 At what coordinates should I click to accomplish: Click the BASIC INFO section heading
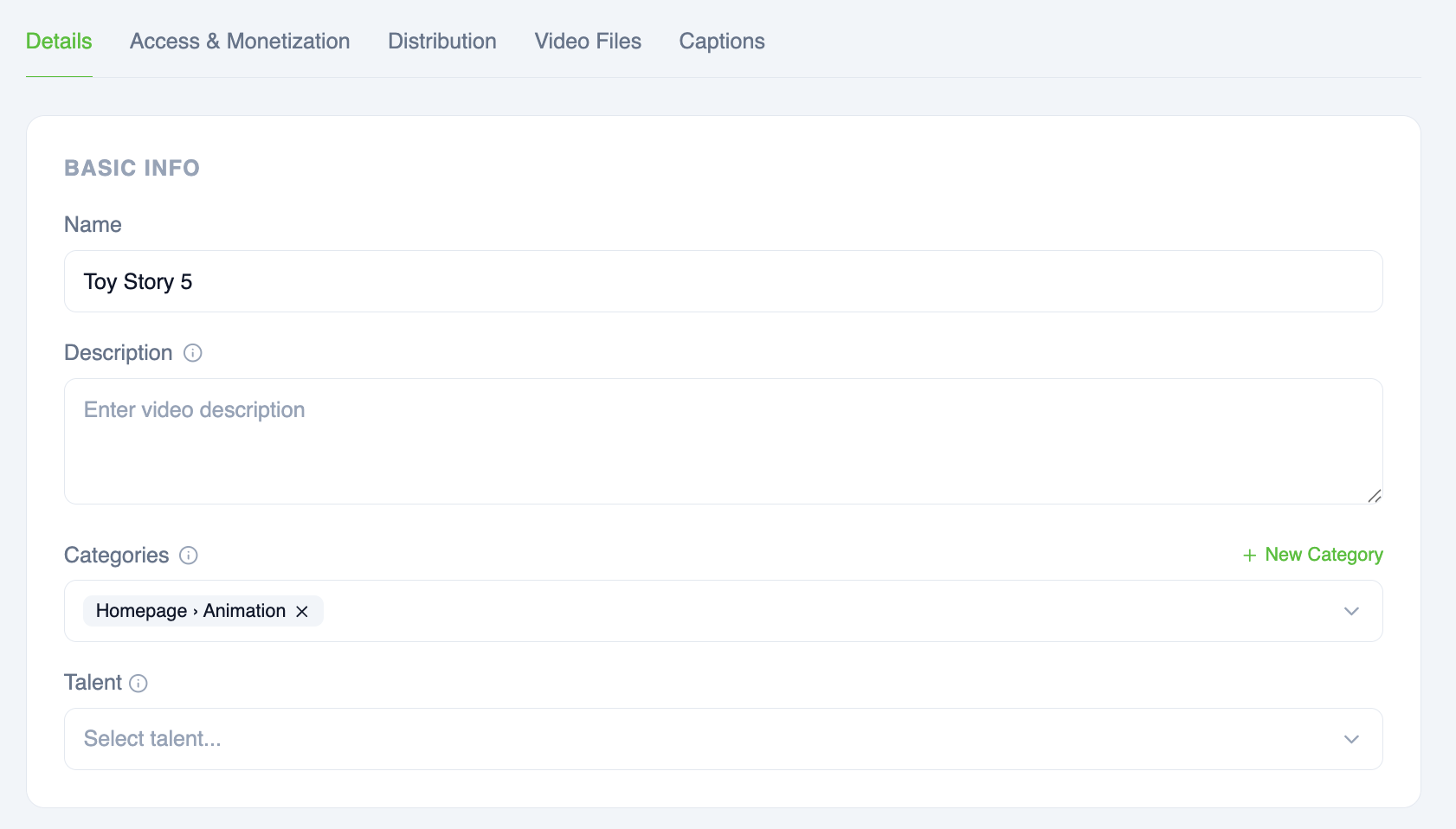[132, 168]
